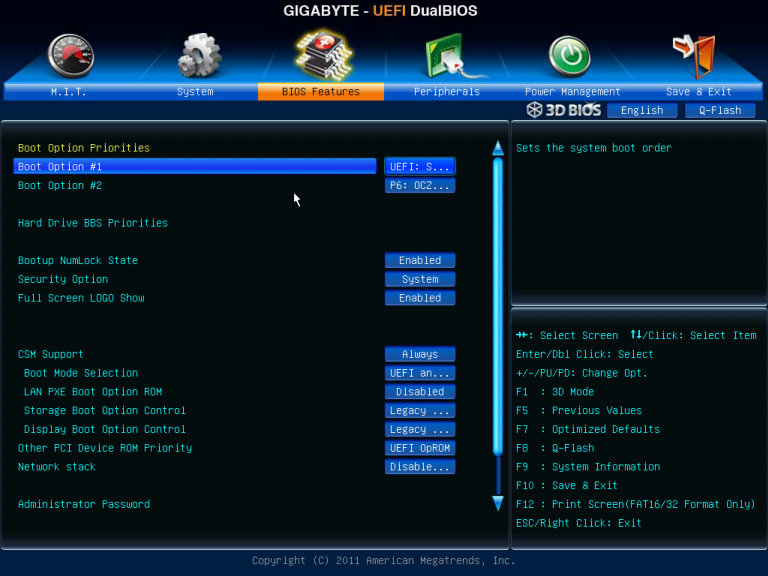Click the English language button
This screenshot has height=576, width=768.
[x=642, y=111]
